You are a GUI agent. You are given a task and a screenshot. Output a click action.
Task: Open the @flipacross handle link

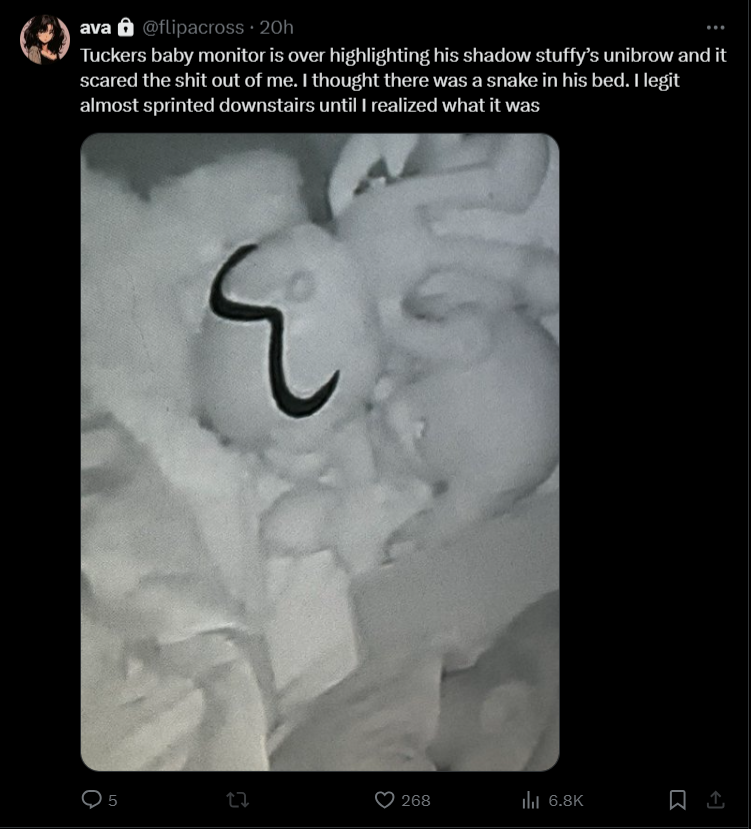coord(193,27)
